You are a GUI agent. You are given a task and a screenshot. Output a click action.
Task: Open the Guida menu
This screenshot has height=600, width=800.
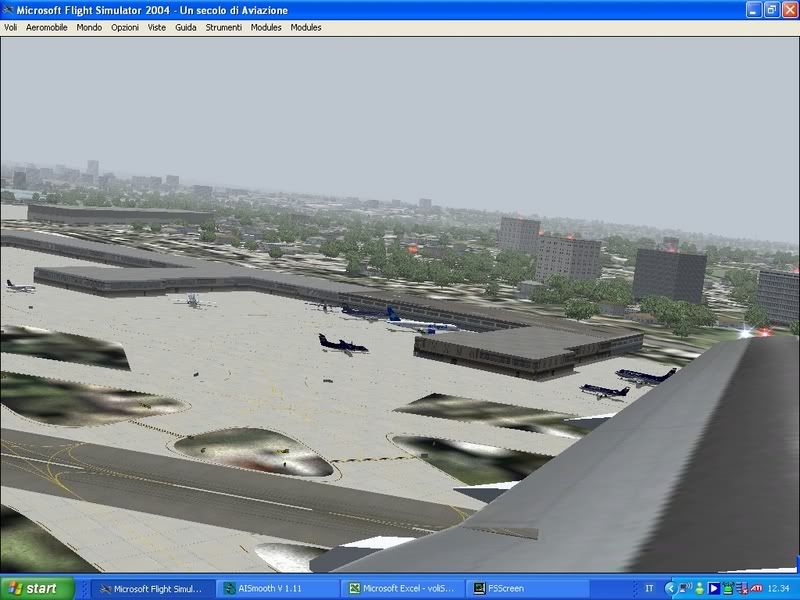point(186,28)
